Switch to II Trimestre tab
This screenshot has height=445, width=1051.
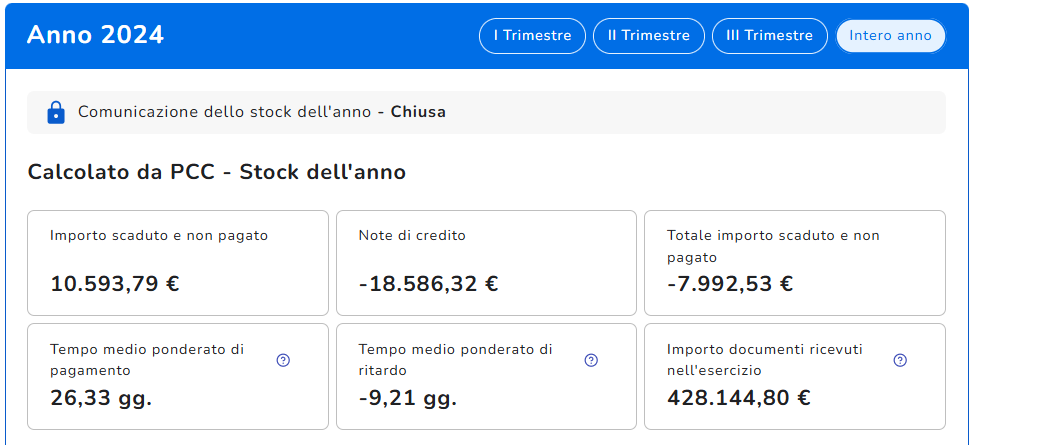click(649, 36)
